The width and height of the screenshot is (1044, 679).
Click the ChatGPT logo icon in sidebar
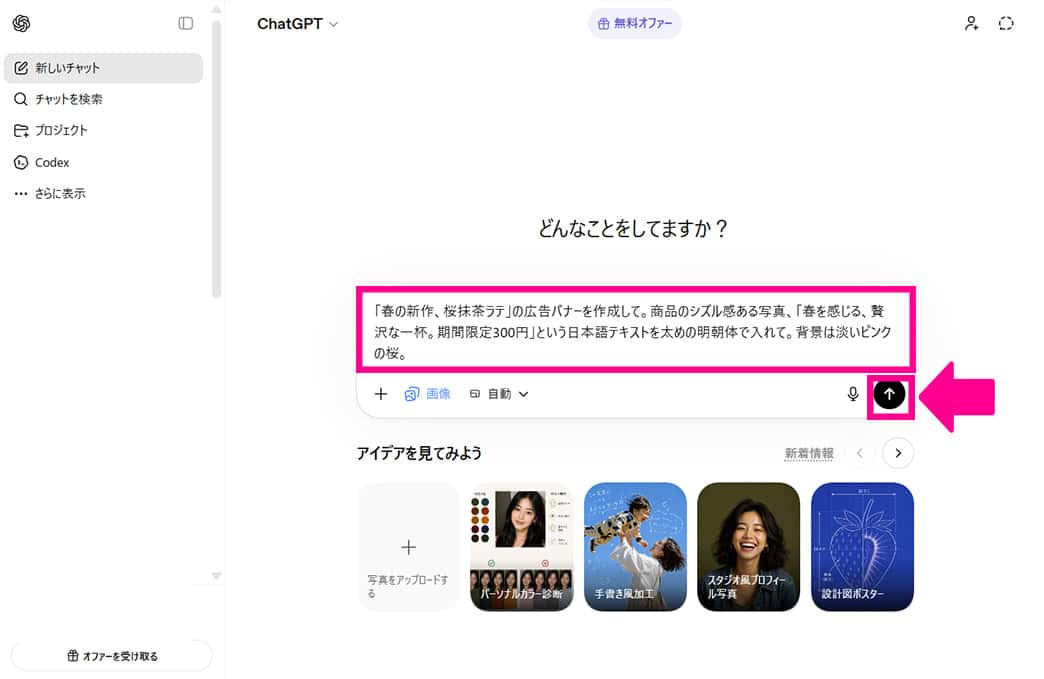coord(21,24)
